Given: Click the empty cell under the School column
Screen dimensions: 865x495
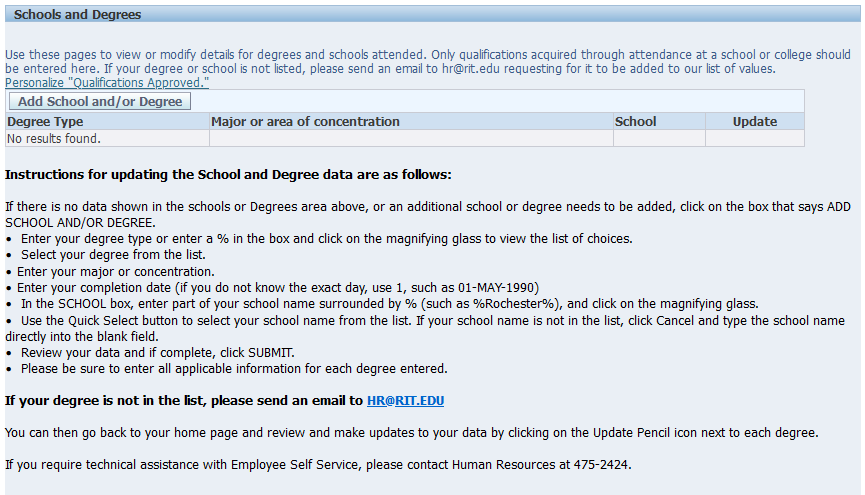Looking at the screenshot, I should 659,139.
